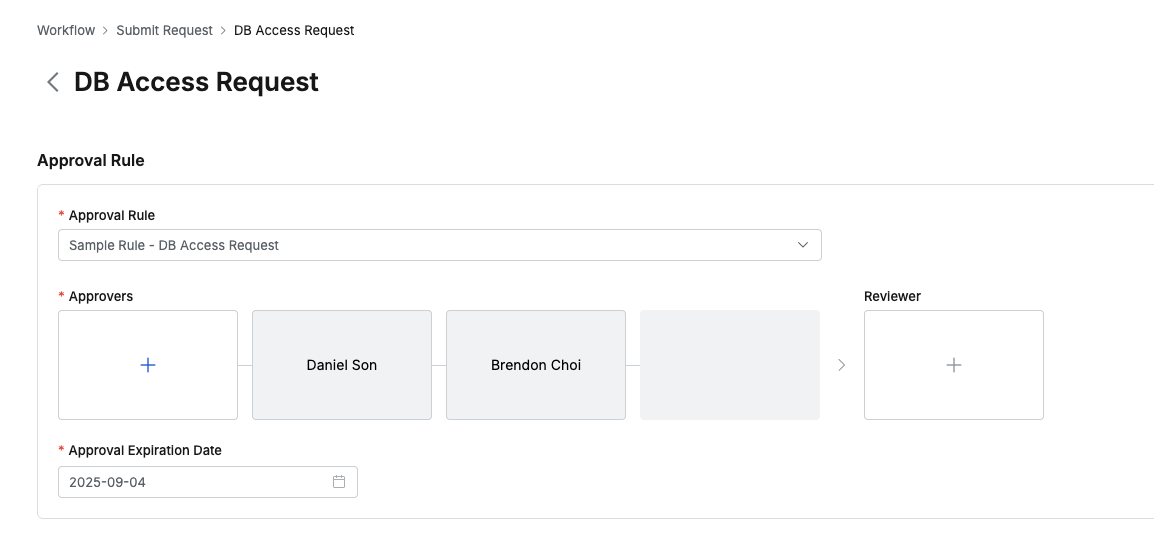Viewport: 1154px width, 548px height.
Task: Navigate to Workflow in the breadcrumb
Action: tap(66, 30)
